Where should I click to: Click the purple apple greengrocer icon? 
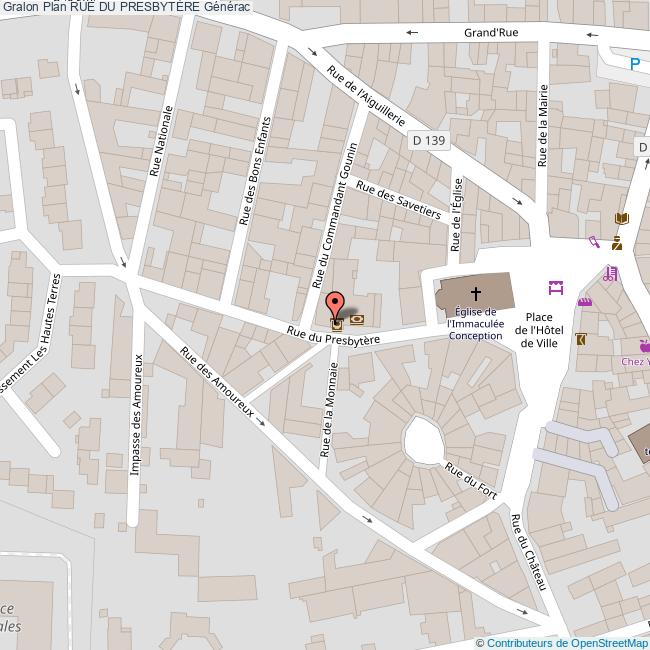[644, 344]
